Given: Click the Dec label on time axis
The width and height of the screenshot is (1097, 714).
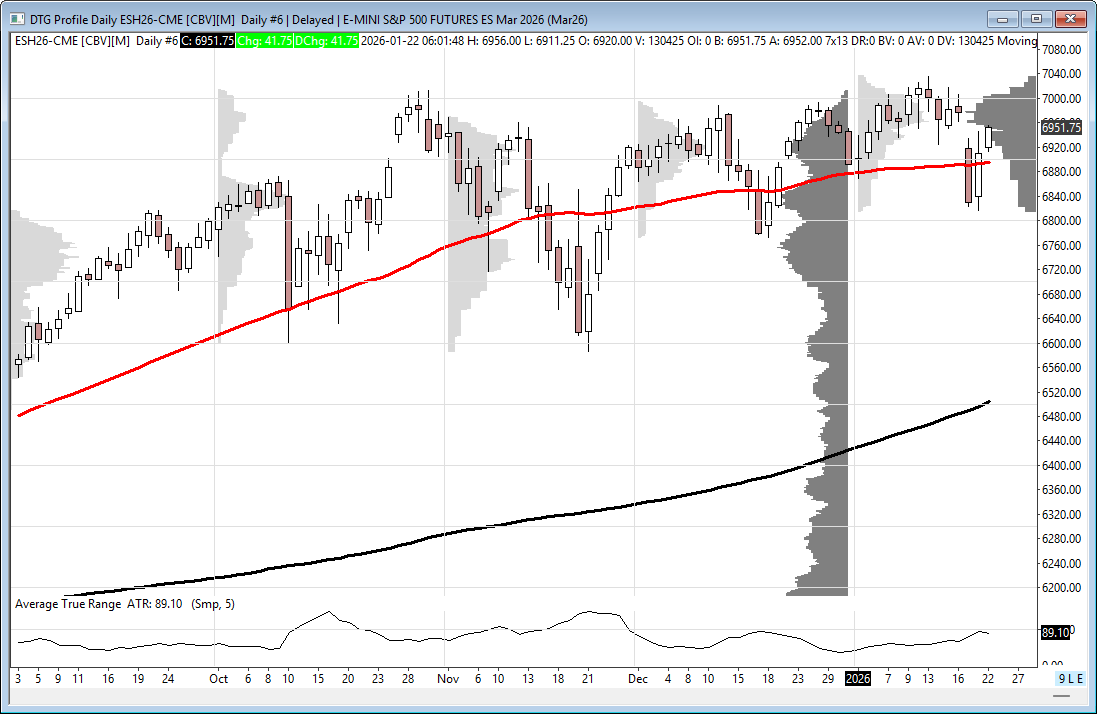Looking at the screenshot, I should tap(639, 678).
